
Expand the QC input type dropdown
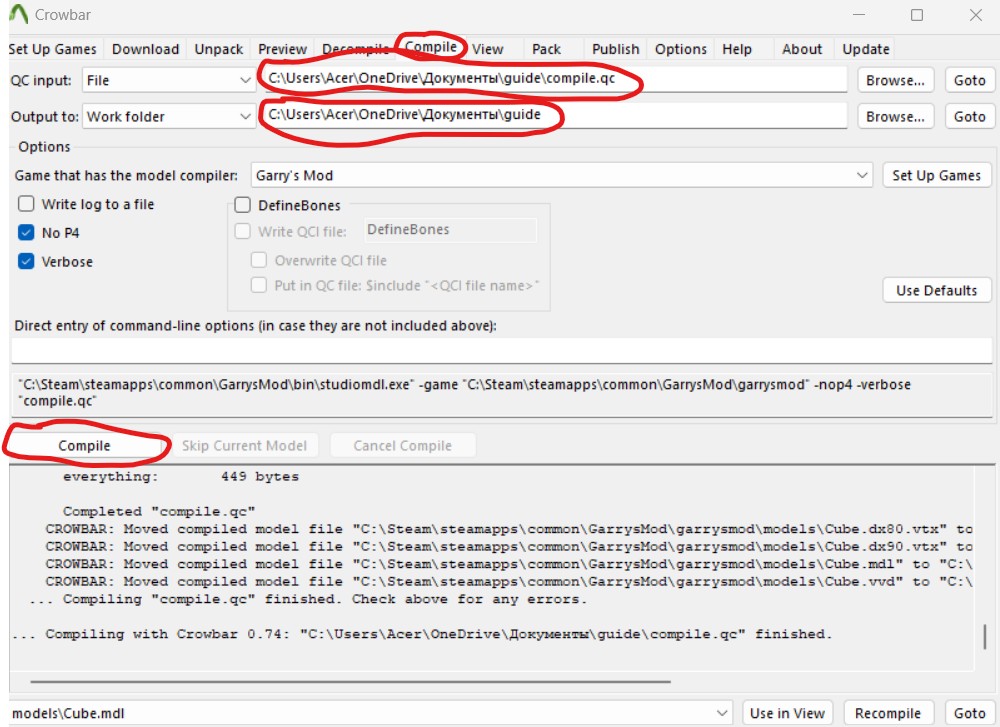168,80
